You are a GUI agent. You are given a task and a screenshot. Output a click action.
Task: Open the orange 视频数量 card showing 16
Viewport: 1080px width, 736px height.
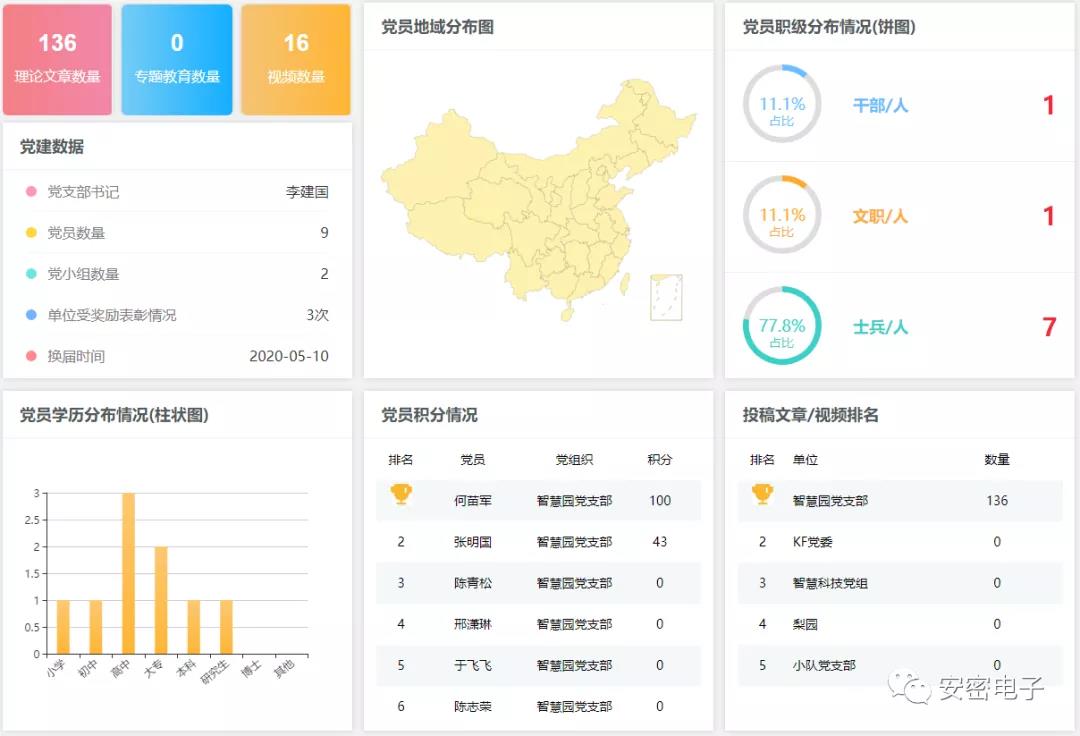[x=296, y=59]
